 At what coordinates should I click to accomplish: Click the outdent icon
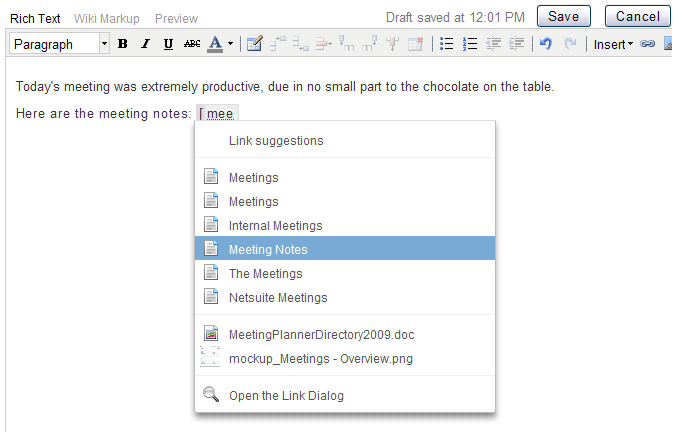[x=493, y=44]
